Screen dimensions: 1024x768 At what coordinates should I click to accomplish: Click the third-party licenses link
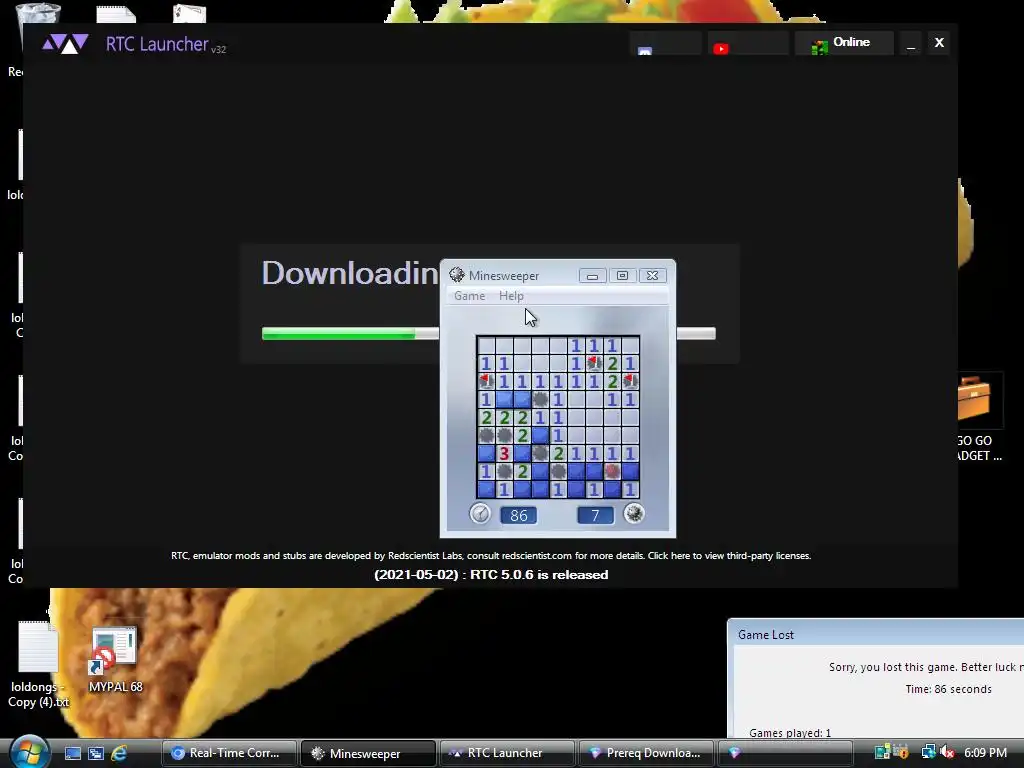pyautogui.click(x=729, y=556)
